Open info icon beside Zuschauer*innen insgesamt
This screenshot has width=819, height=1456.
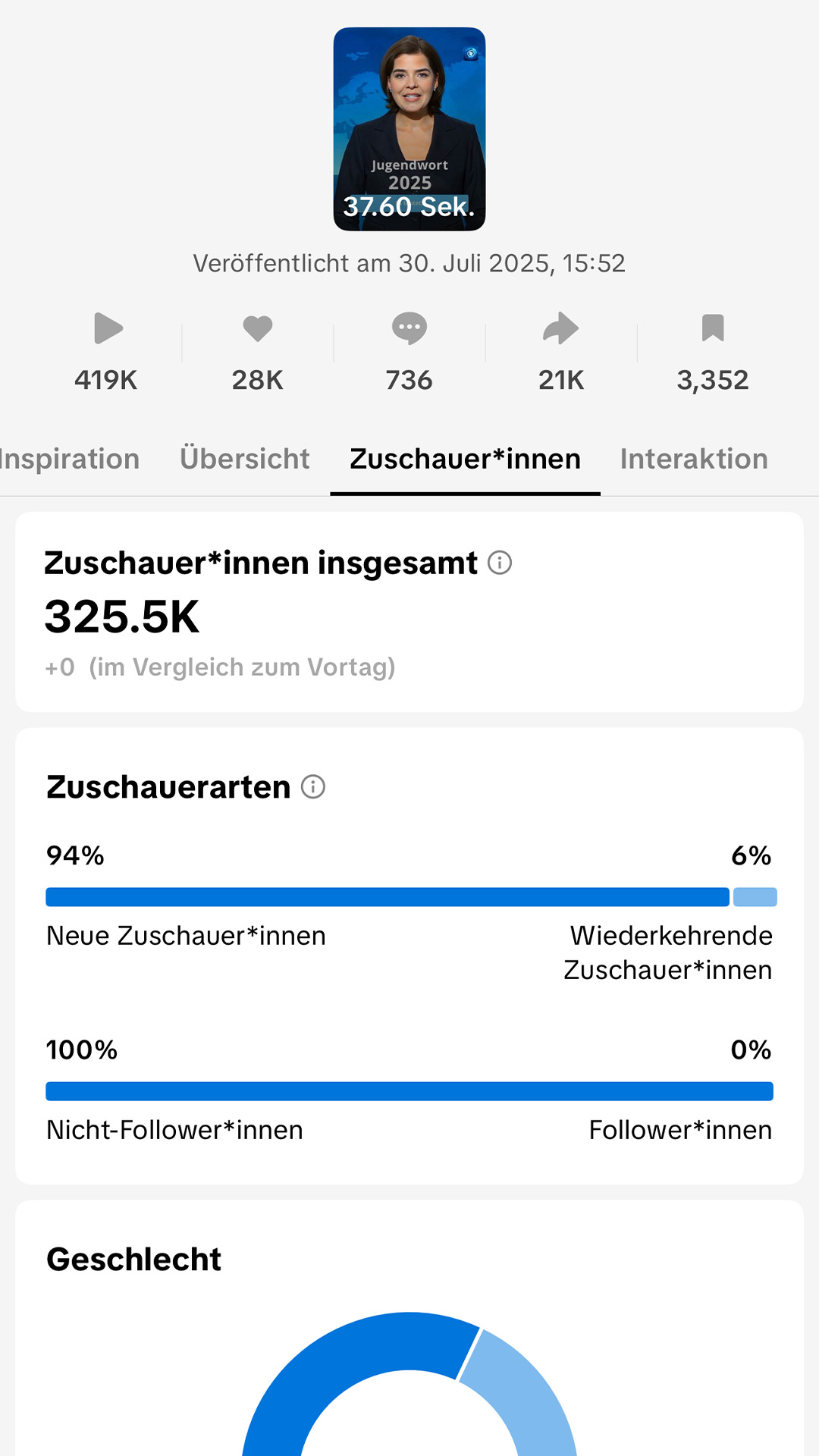pyautogui.click(x=500, y=563)
